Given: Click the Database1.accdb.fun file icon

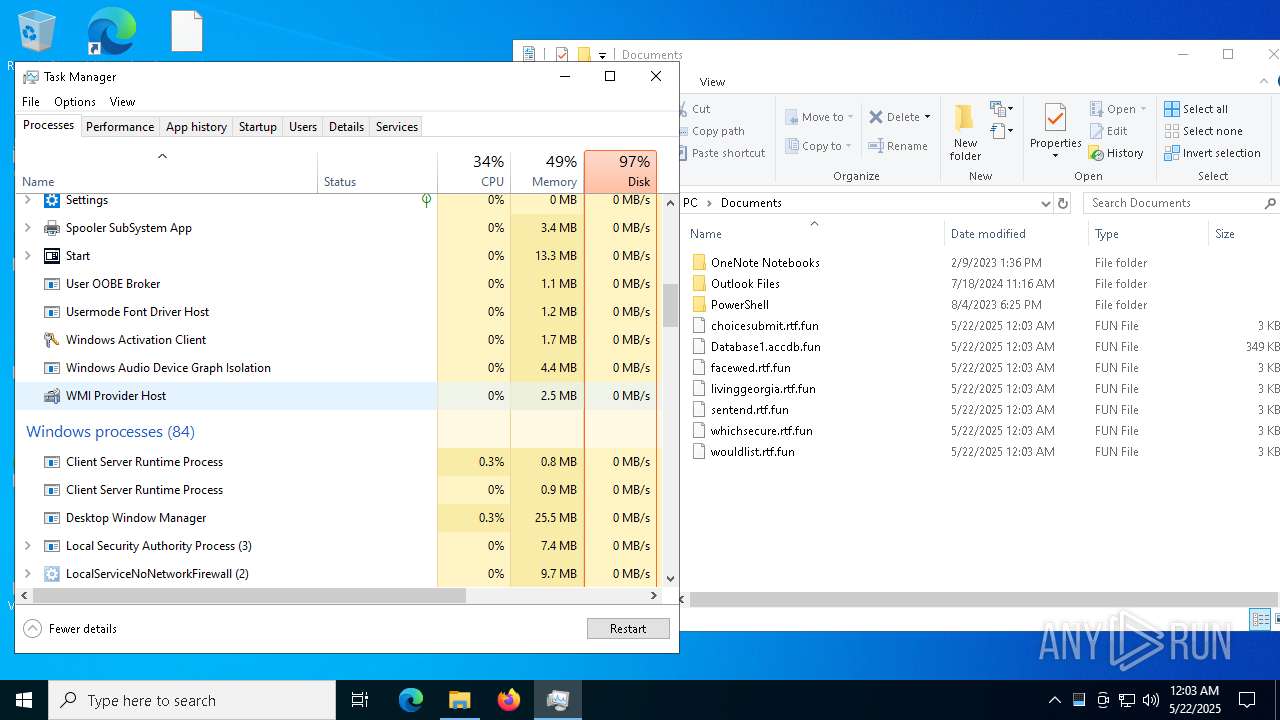Looking at the screenshot, I should pyautogui.click(x=699, y=347).
